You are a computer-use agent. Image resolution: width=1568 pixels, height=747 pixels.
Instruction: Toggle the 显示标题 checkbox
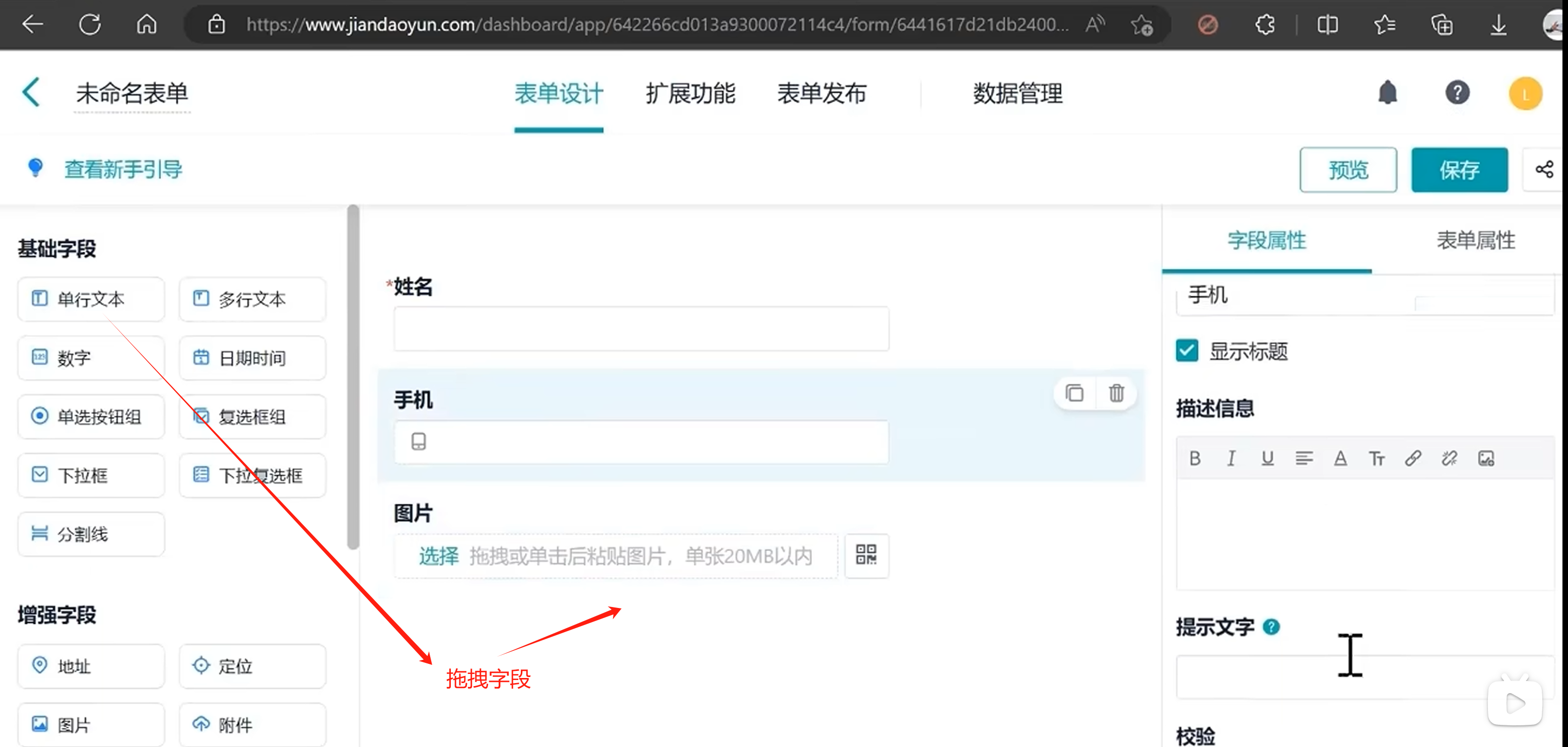point(1187,351)
